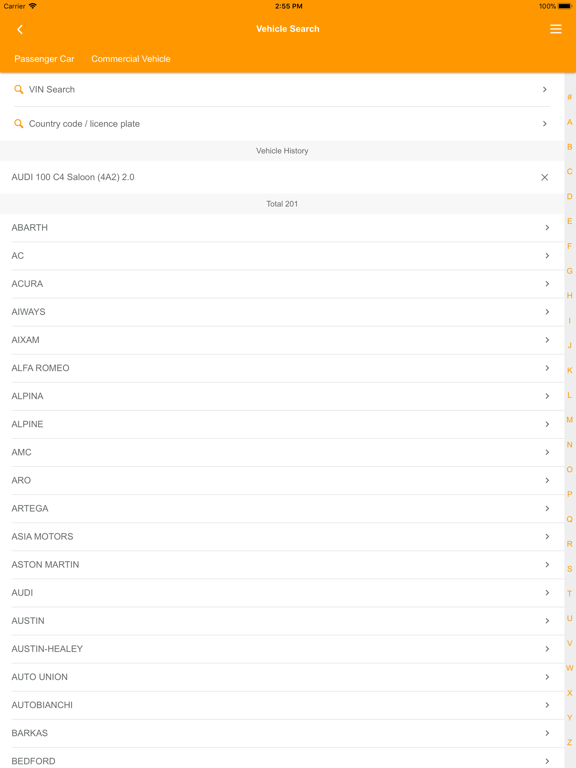This screenshot has width=576, height=768.
Task: Jump to letter F in index bar
Action: [570, 246]
